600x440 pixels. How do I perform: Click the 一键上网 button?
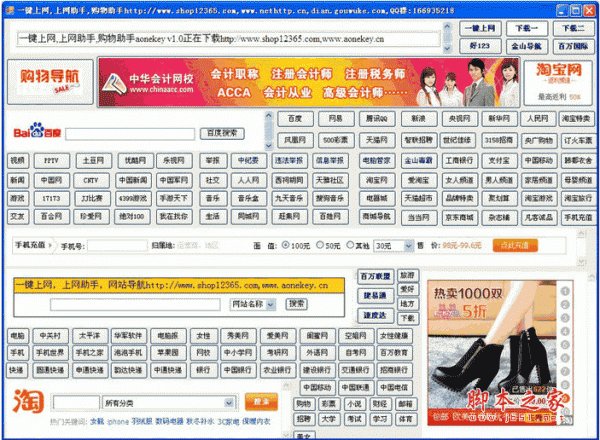[x=480, y=29]
